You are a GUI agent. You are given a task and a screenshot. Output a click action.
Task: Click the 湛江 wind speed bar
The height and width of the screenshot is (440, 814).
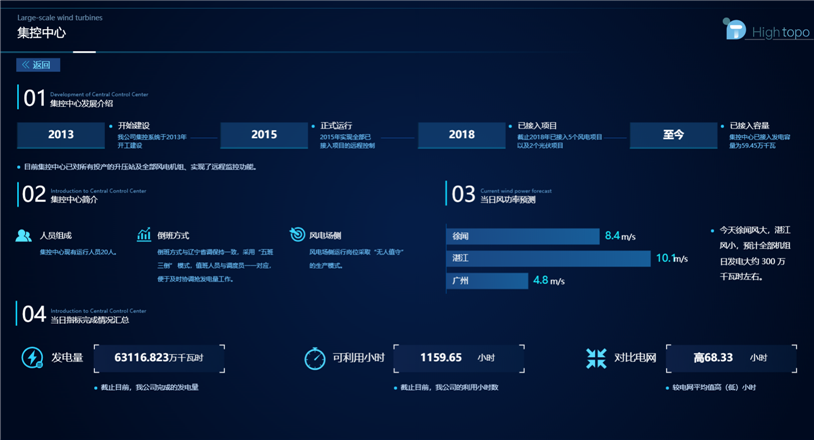point(548,258)
